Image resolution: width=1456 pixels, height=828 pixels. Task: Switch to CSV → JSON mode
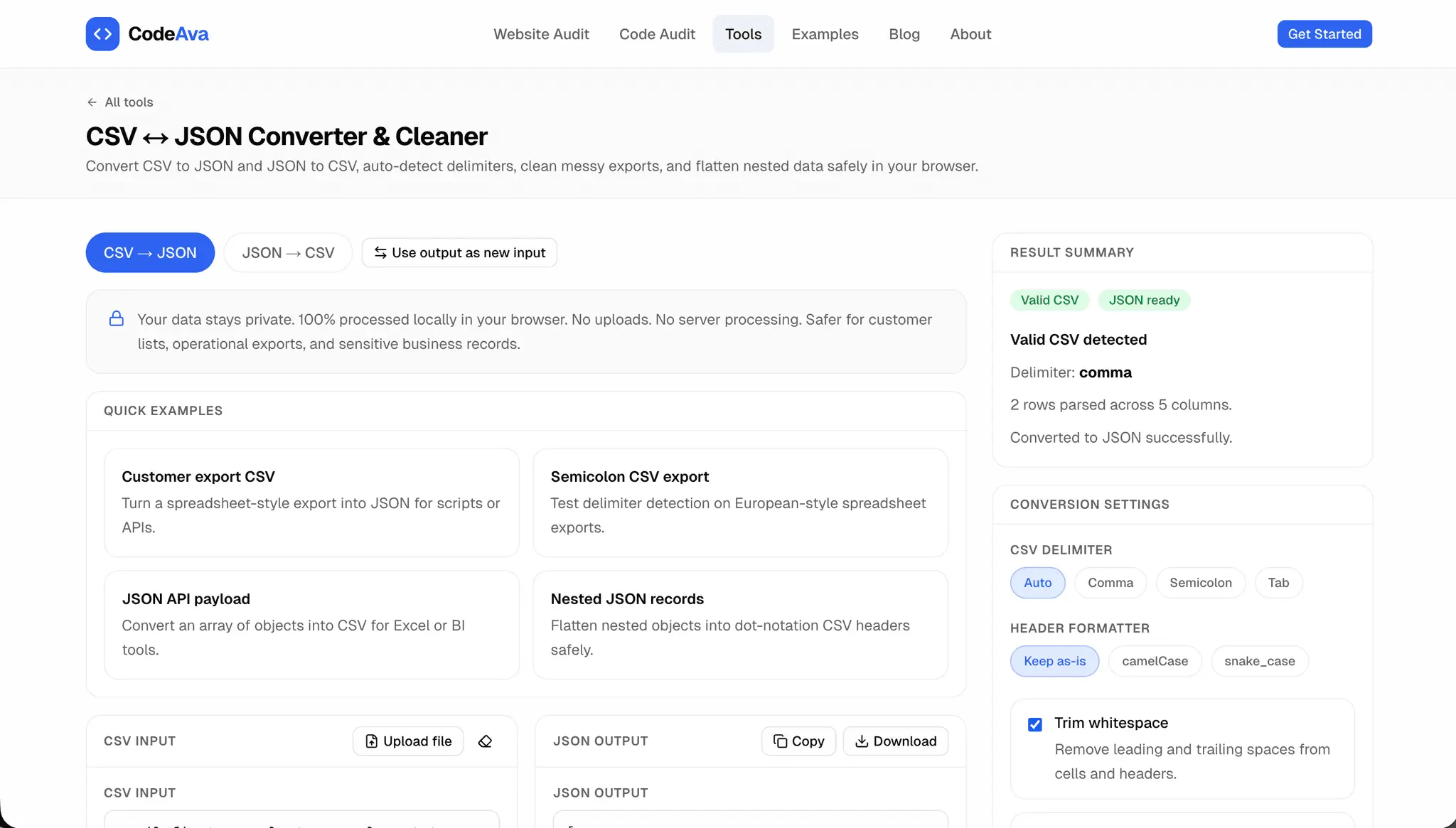150,252
